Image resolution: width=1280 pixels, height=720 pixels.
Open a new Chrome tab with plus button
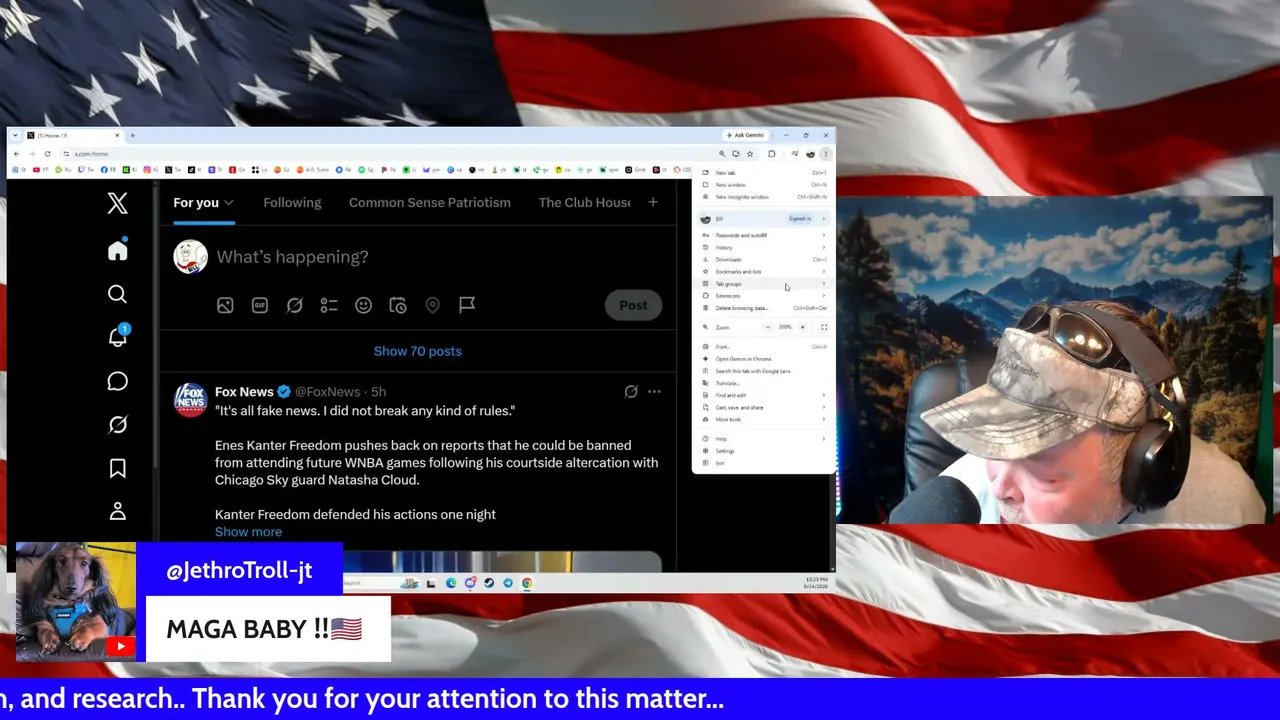point(132,135)
